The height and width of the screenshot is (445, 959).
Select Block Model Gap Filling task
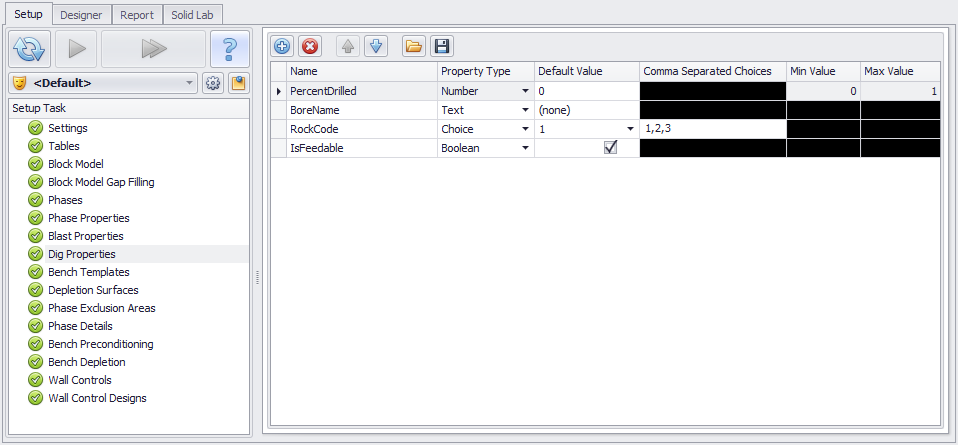[102, 182]
